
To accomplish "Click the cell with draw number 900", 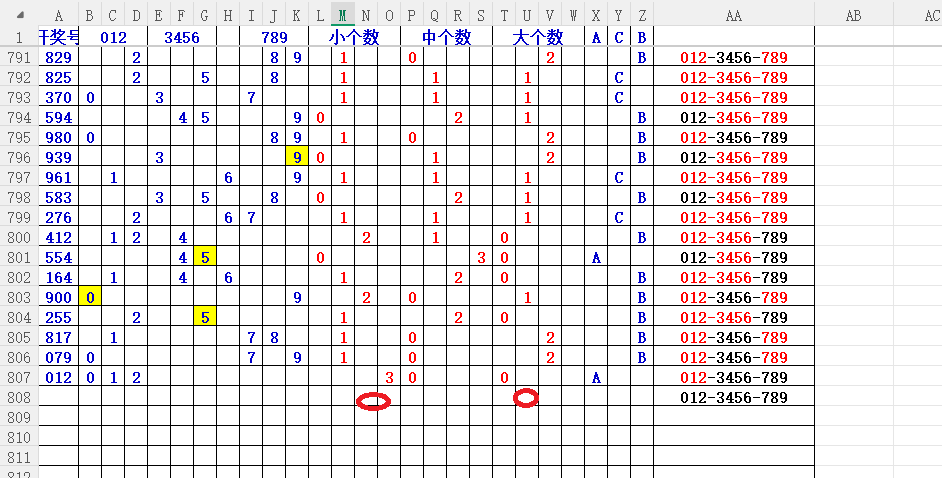I will (58, 298).
